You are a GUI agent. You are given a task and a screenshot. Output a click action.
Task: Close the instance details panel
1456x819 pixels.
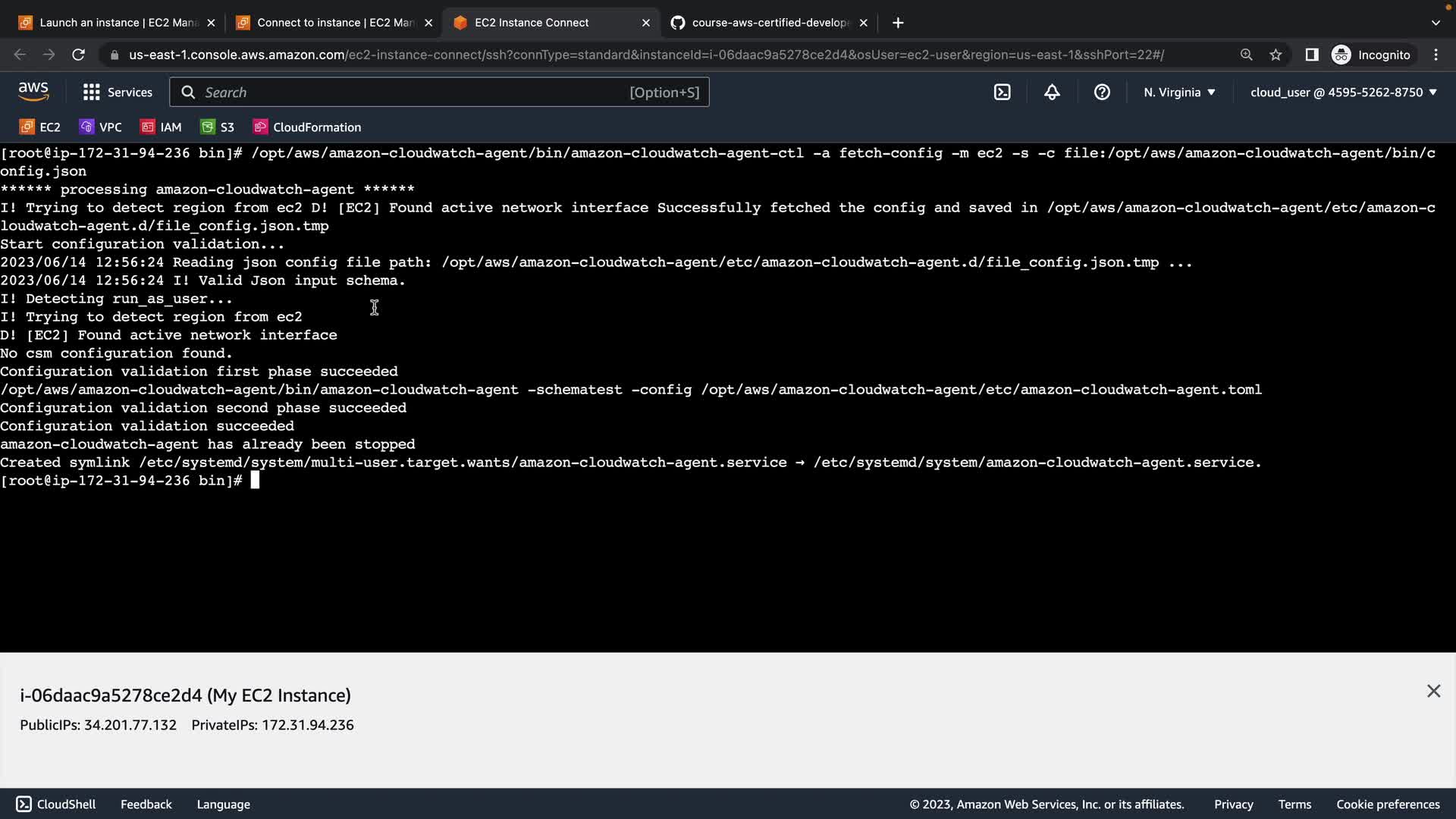click(x=1433, y=691)
